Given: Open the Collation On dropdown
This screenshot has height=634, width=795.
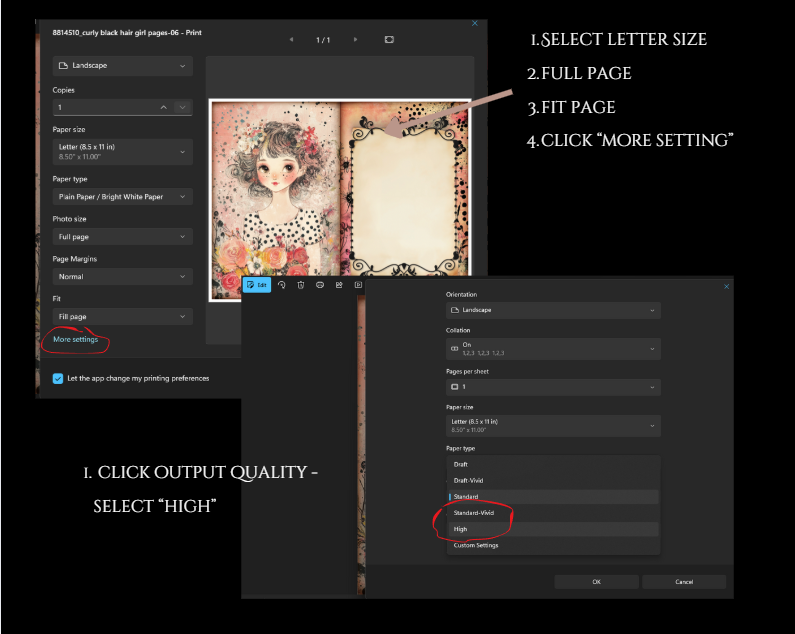Looking at the screenshot, I should (x=553, y=349).
